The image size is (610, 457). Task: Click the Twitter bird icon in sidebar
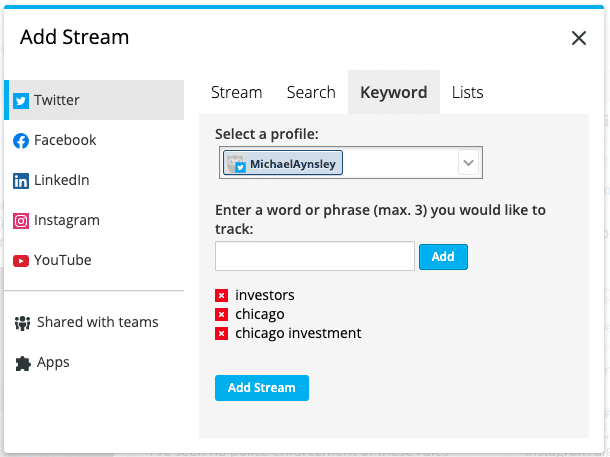point(21,101)
